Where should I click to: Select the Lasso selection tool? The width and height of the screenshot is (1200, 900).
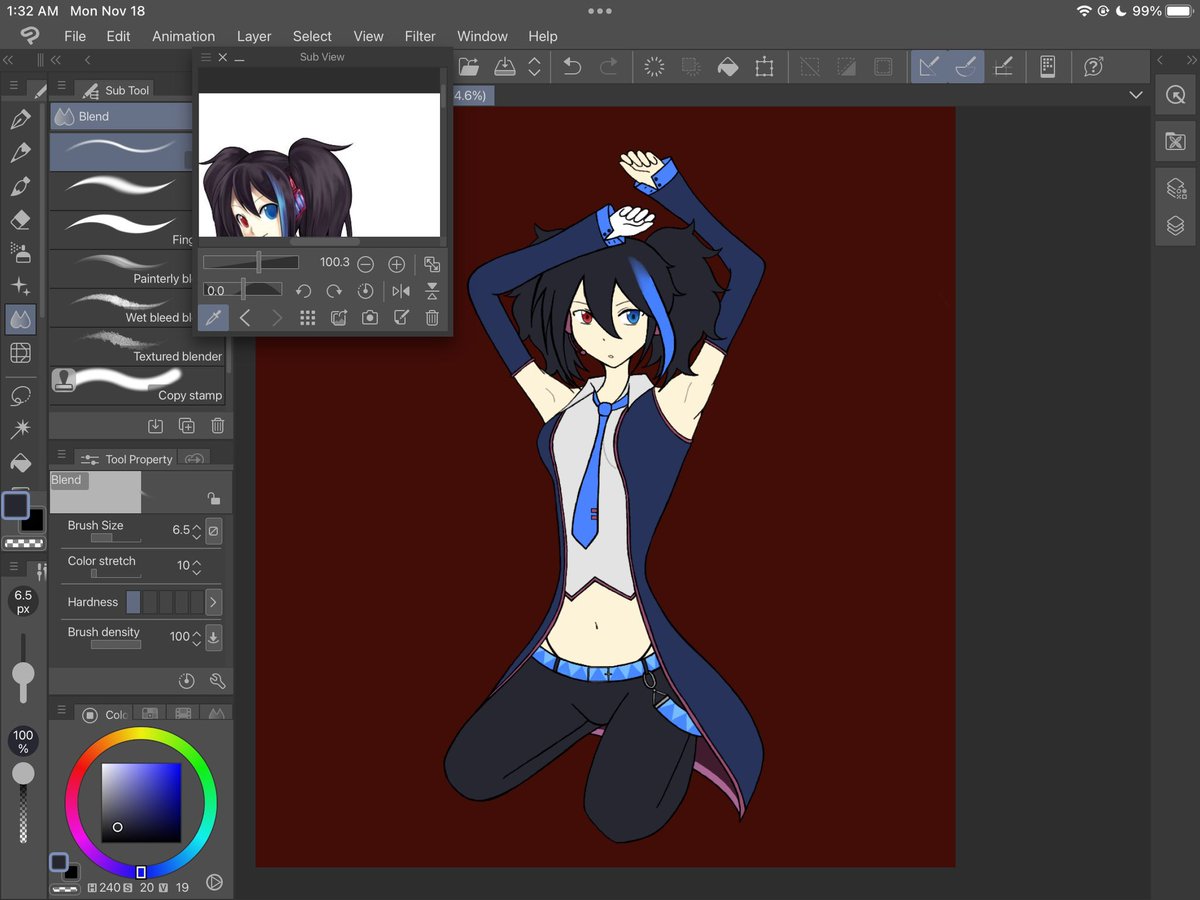[20, 396]
